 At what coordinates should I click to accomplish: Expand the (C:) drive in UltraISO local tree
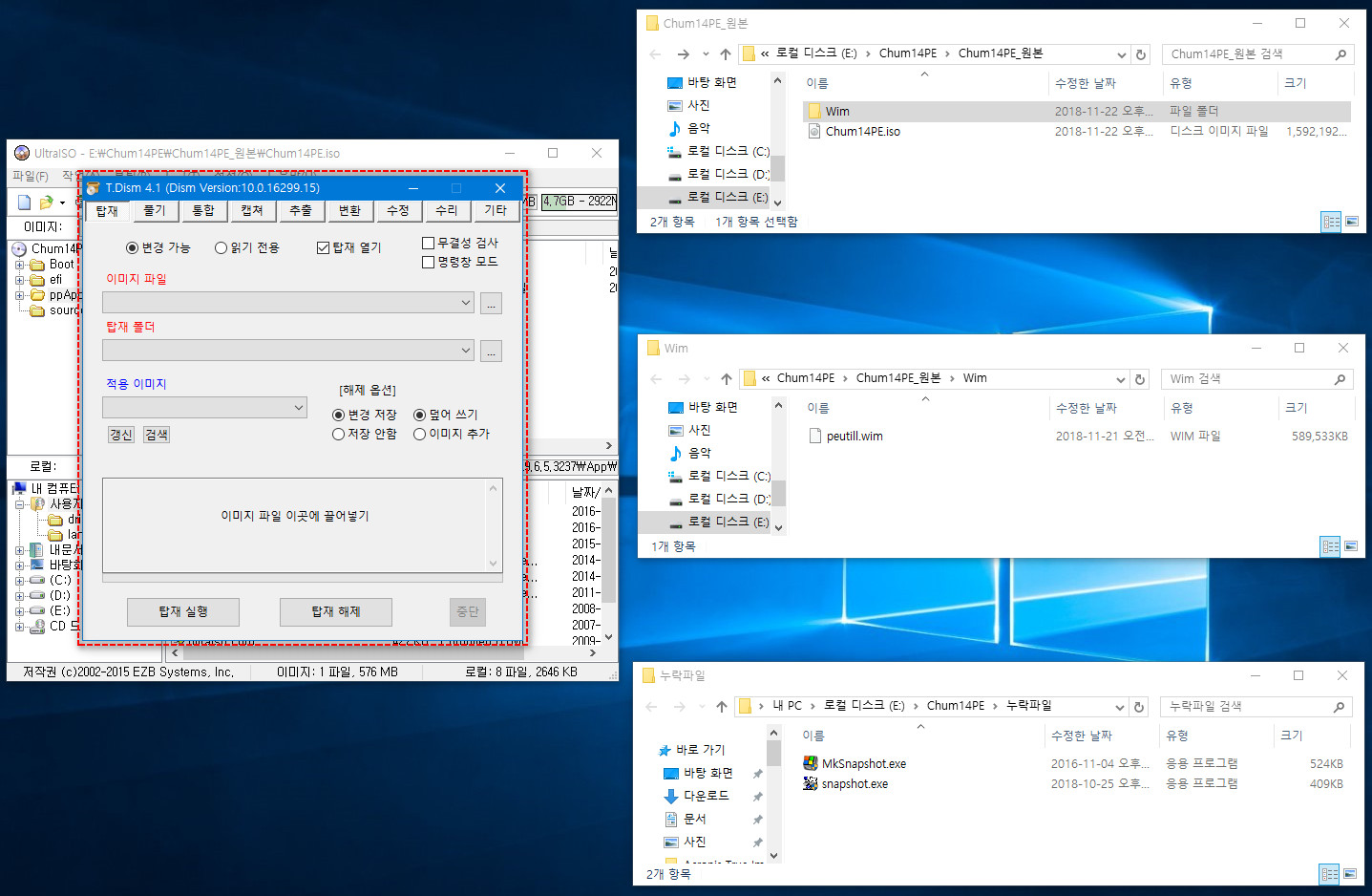(19, 580)
